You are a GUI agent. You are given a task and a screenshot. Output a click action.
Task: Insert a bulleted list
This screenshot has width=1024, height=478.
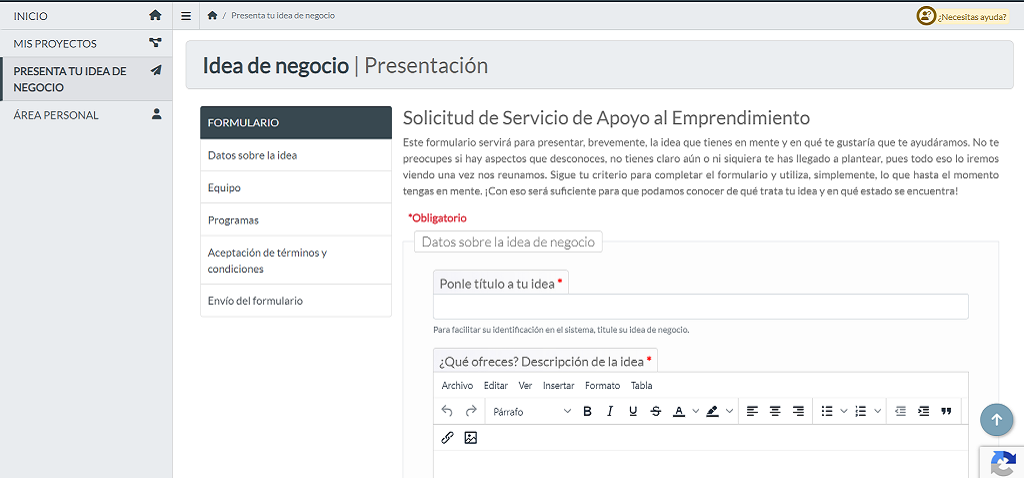(x=827, y=411)
